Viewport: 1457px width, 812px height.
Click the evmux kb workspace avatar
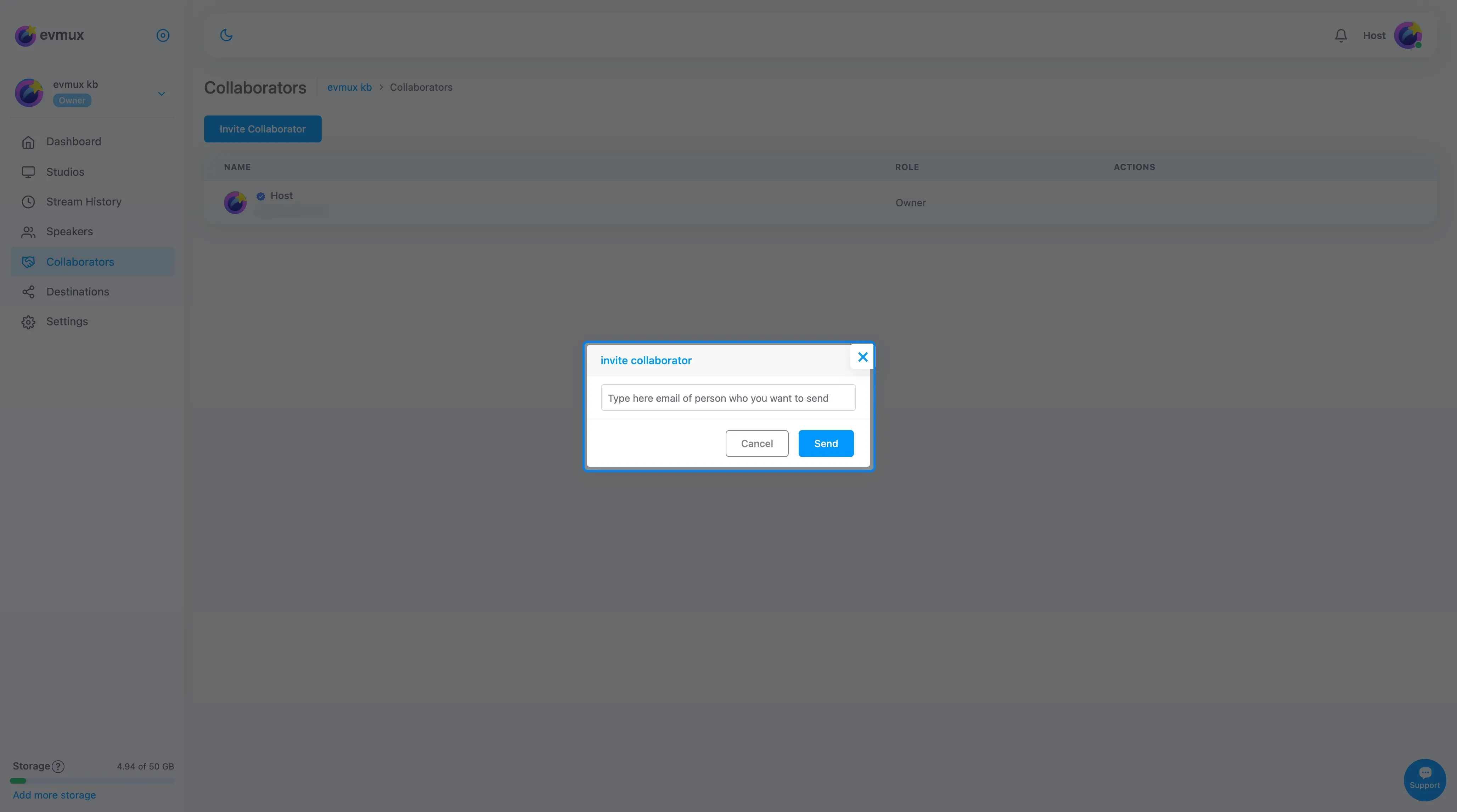coord(29,93)
